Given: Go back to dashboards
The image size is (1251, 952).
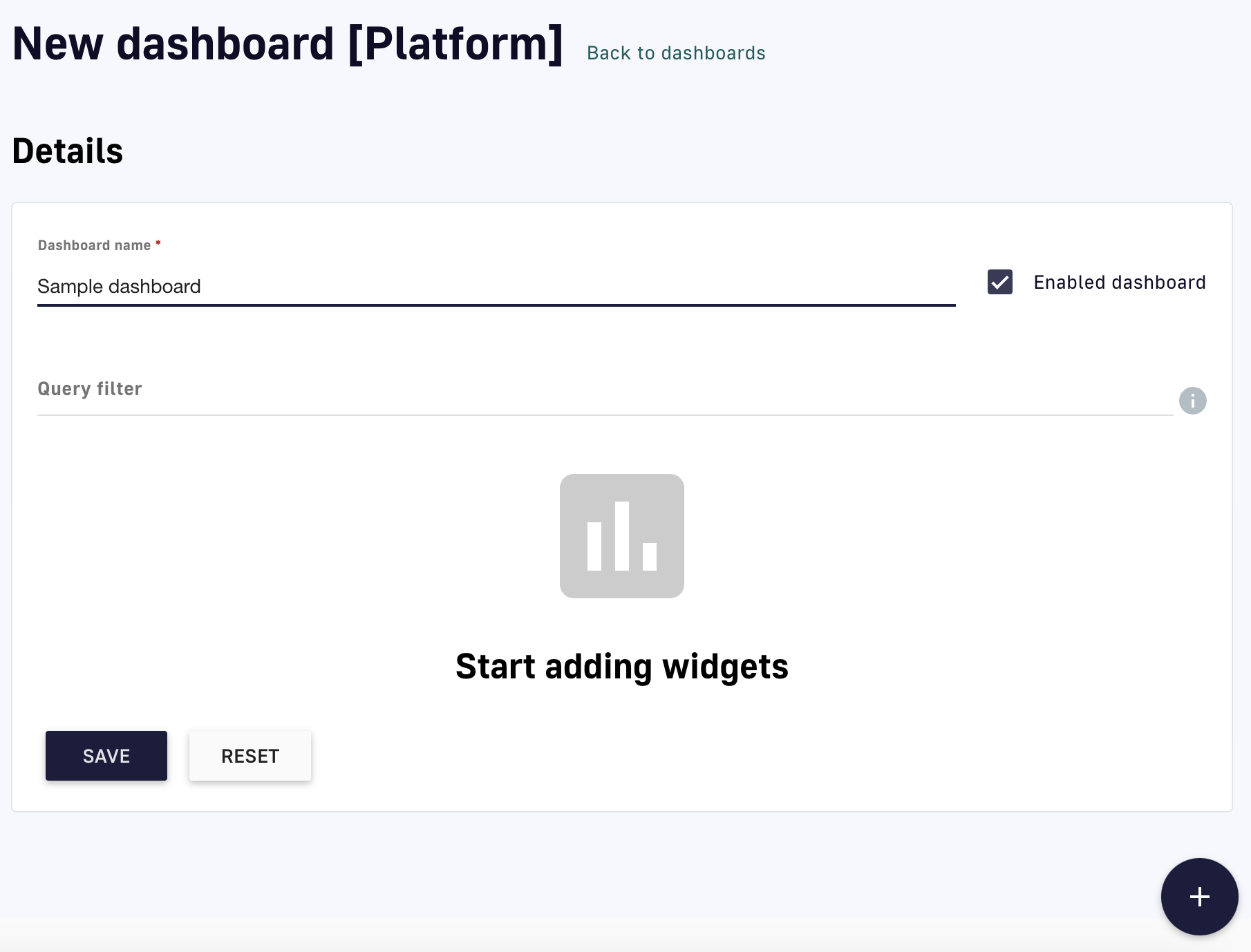Looking at the screenshot, I should (x=675, y=53).
